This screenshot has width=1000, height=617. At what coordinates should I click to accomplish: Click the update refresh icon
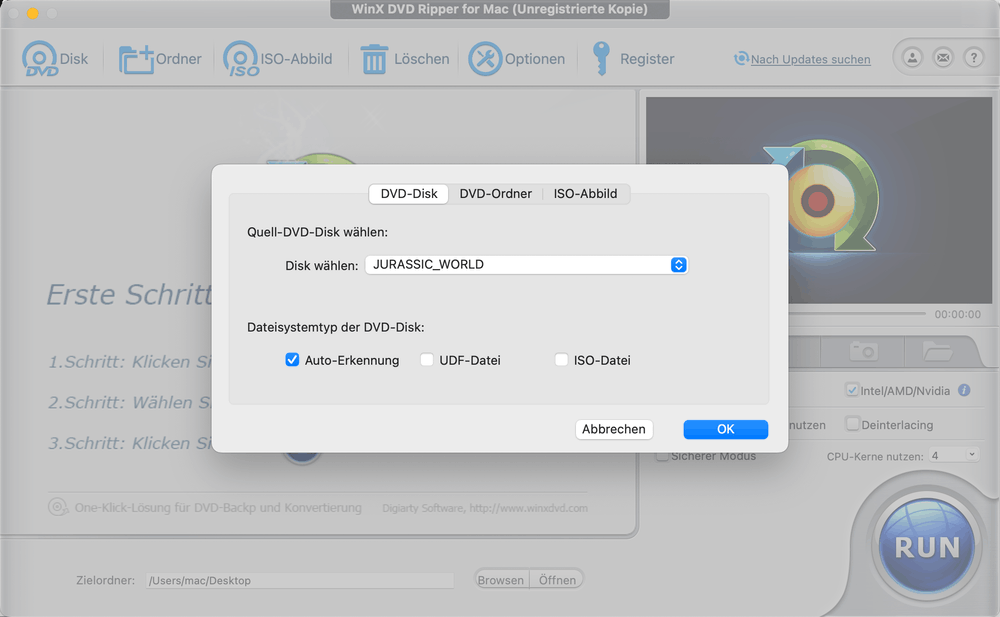click(x=741, y=59)
